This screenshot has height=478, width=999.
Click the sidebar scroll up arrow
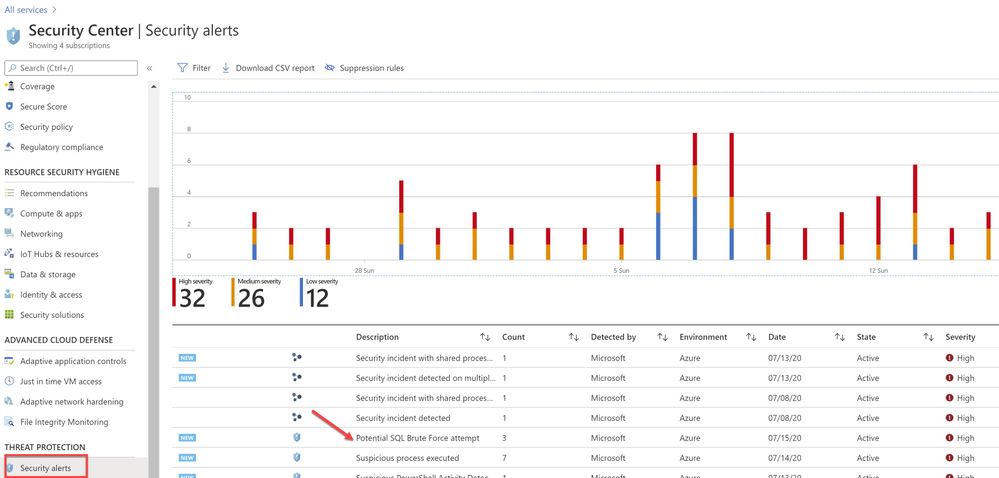coord(154,86)
